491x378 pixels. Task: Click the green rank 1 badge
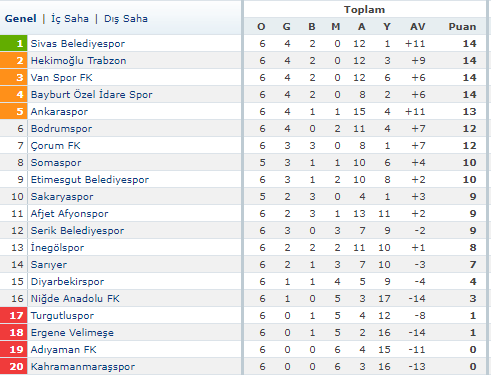(x=14, y=43)
